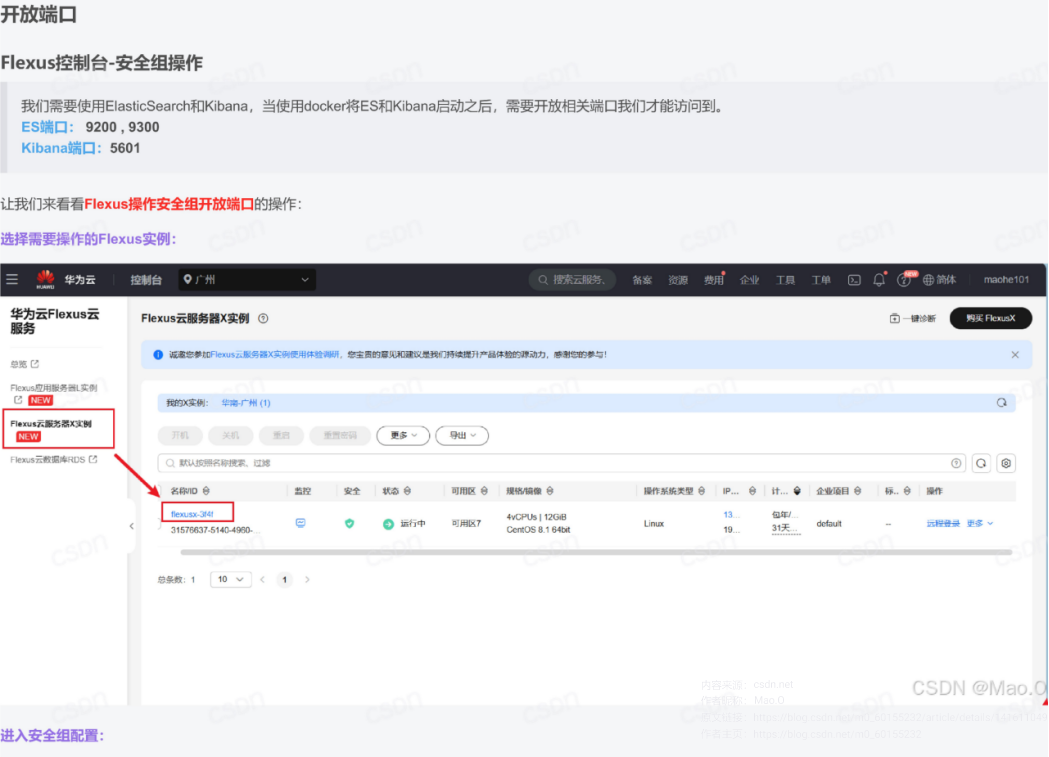The width and height of the screenshot is (1049, 757).
Task: Click the sort icon on 企业项目 column
Action: (x=858, y=491)
